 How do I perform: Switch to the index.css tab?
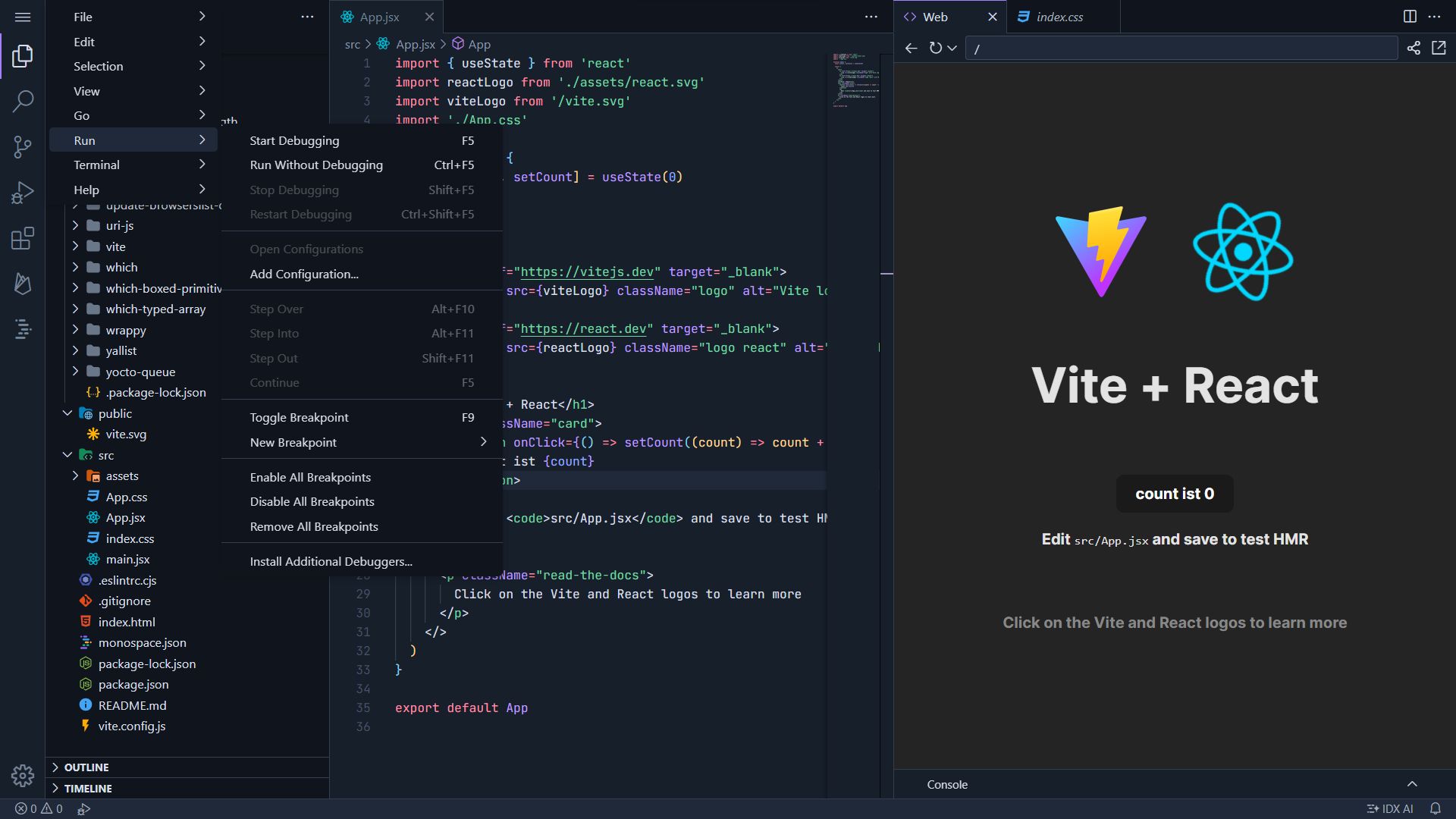[1059, 17]
